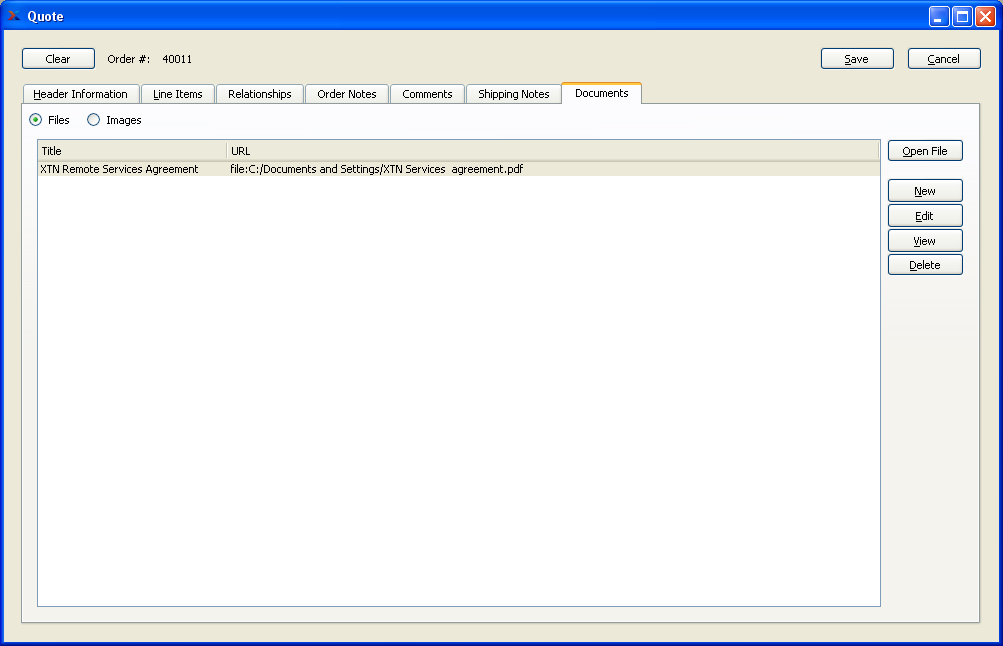Image resolution: width=1003 pixels, height=646 pixels.
Task: Click the Clear button
Action: pyautogui.click(x=58, y=59)
